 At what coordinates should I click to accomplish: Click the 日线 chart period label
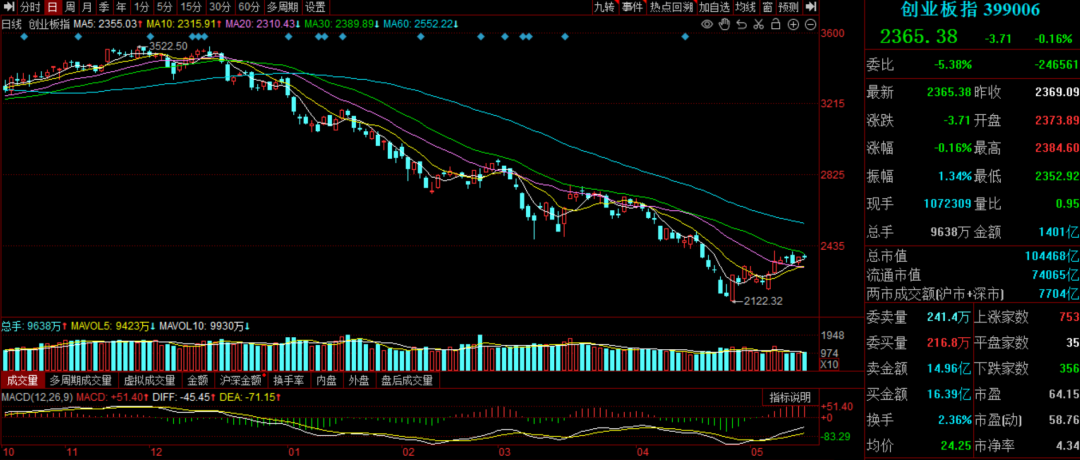[12, 24]
